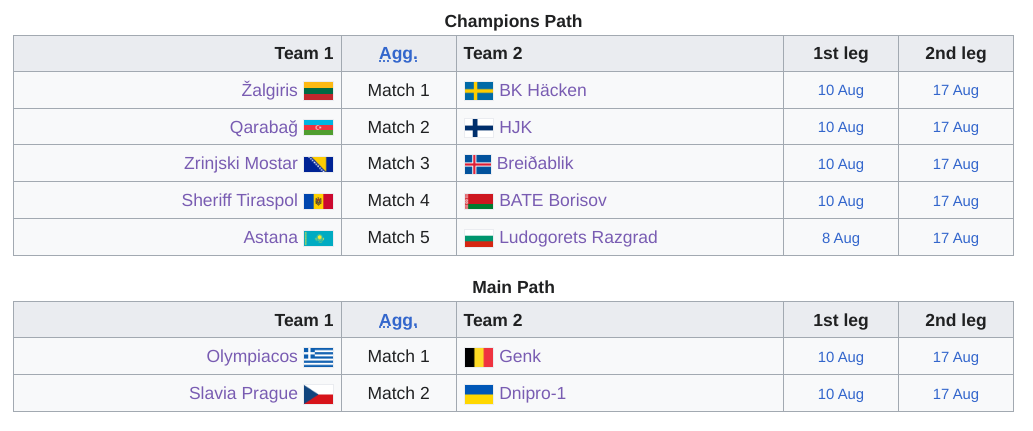
Task: Click the Moldovan flag next to Sheriff Tiraspol
Action: pos(318,201)
